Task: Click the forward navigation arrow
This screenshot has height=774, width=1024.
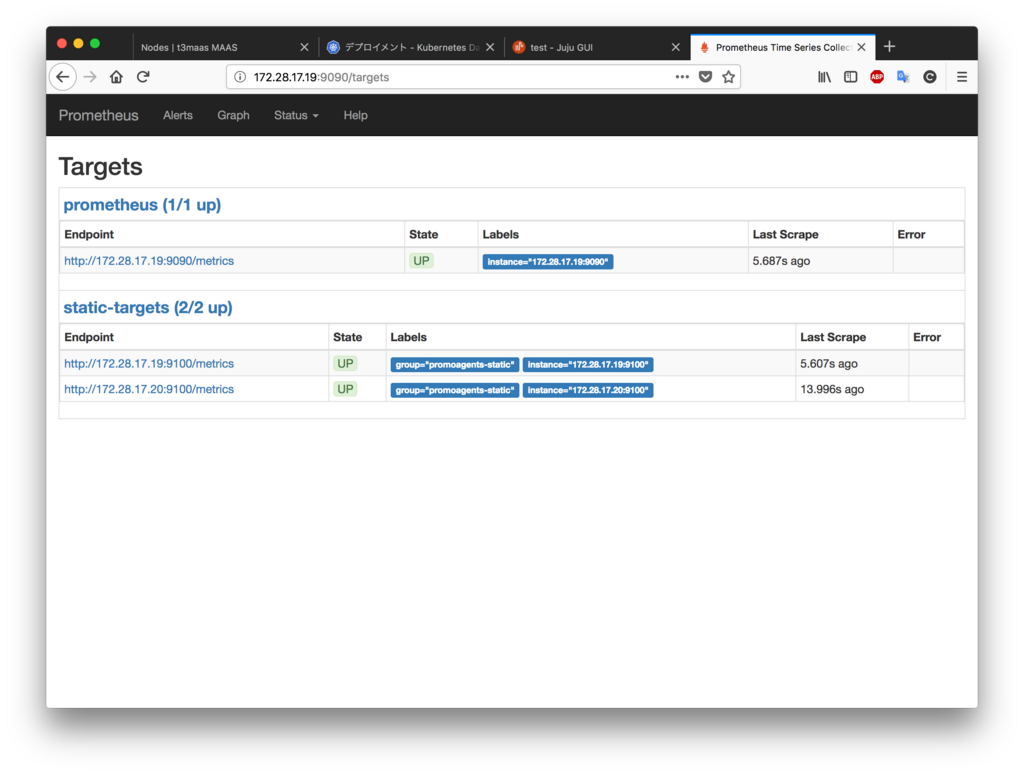Action: click(x=90, y=77)
